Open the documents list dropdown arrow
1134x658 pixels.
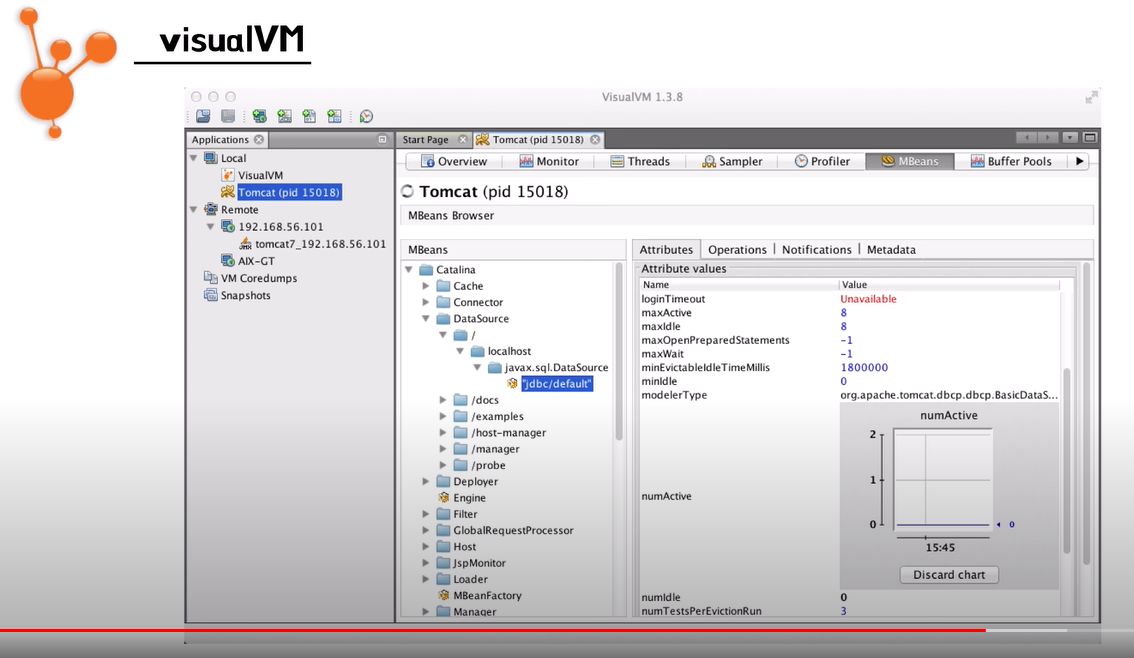point(1070,137)
